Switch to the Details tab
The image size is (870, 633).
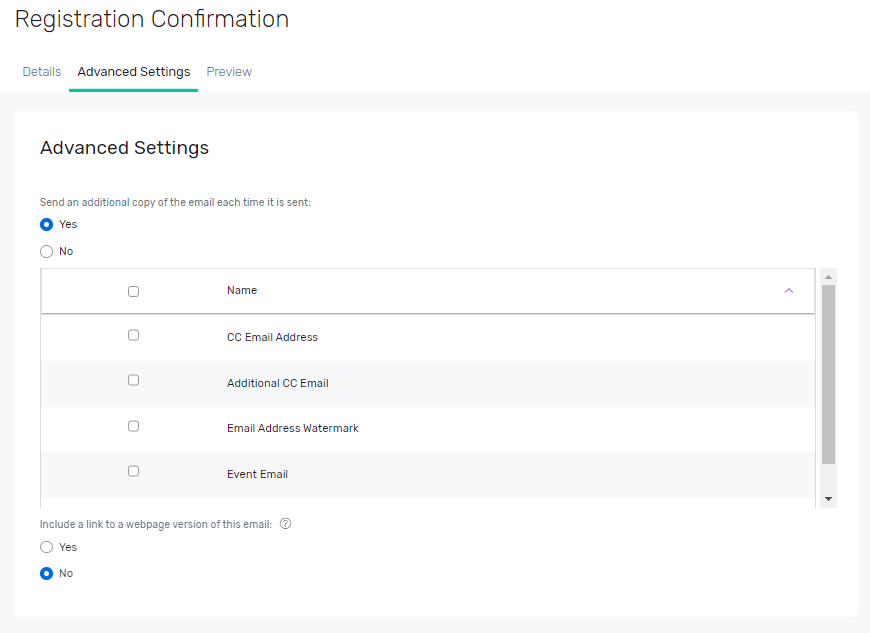42,72
